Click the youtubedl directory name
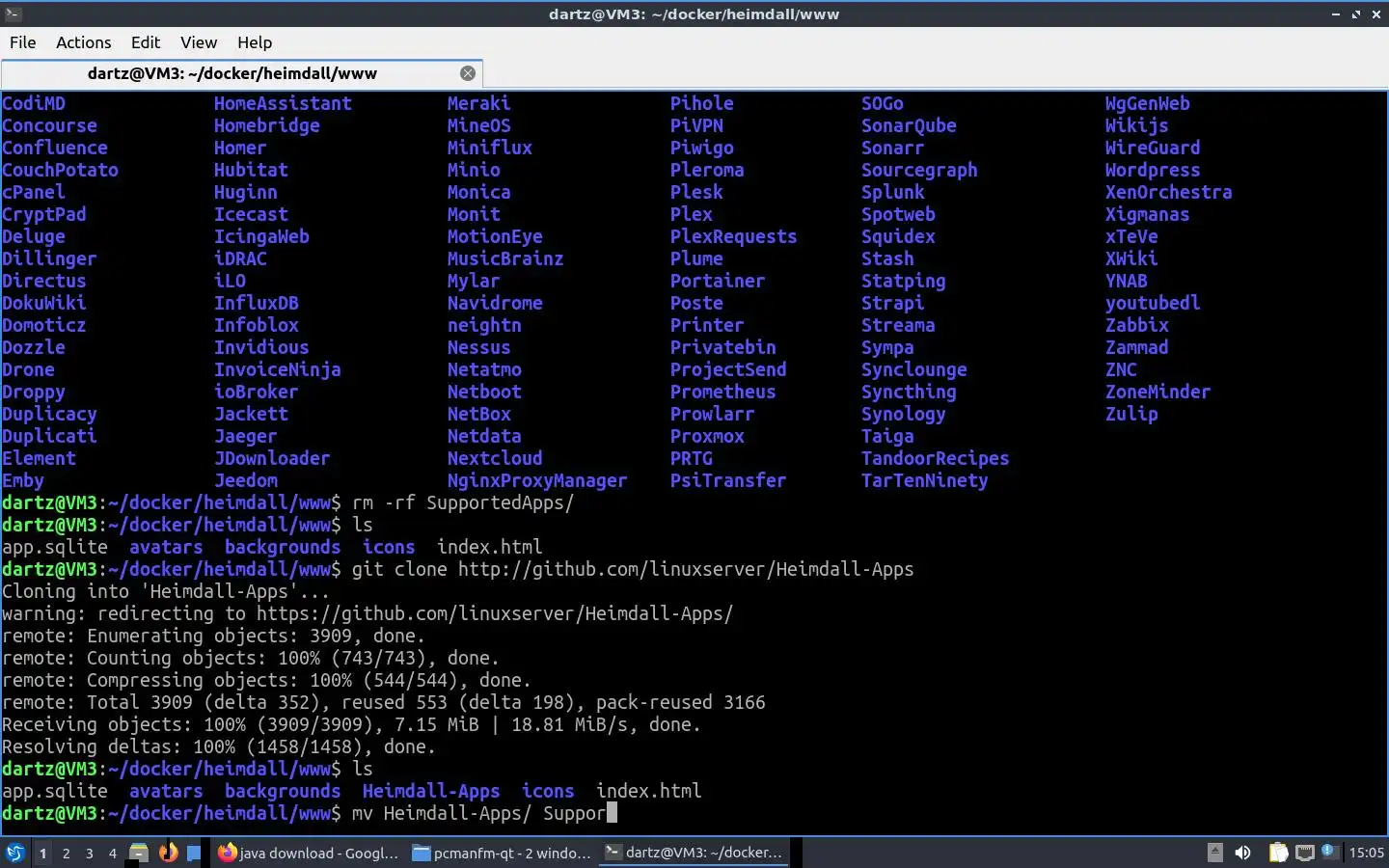Screen dimensions: 1389x868 [1153, 303]
